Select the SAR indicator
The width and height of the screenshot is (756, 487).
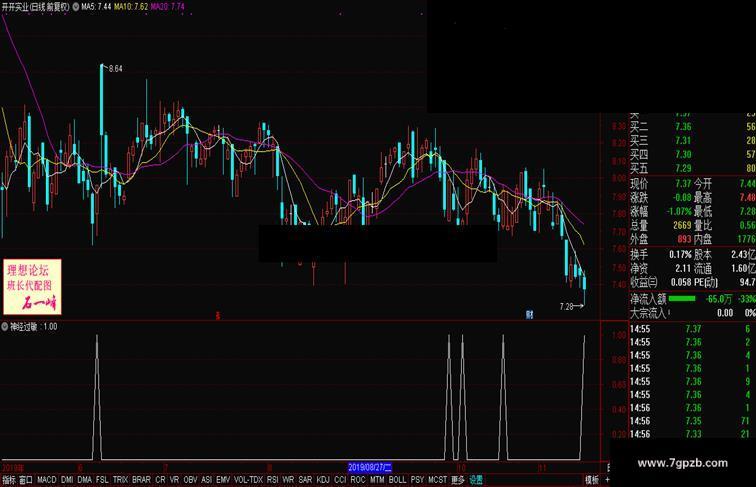click(305, 480)
